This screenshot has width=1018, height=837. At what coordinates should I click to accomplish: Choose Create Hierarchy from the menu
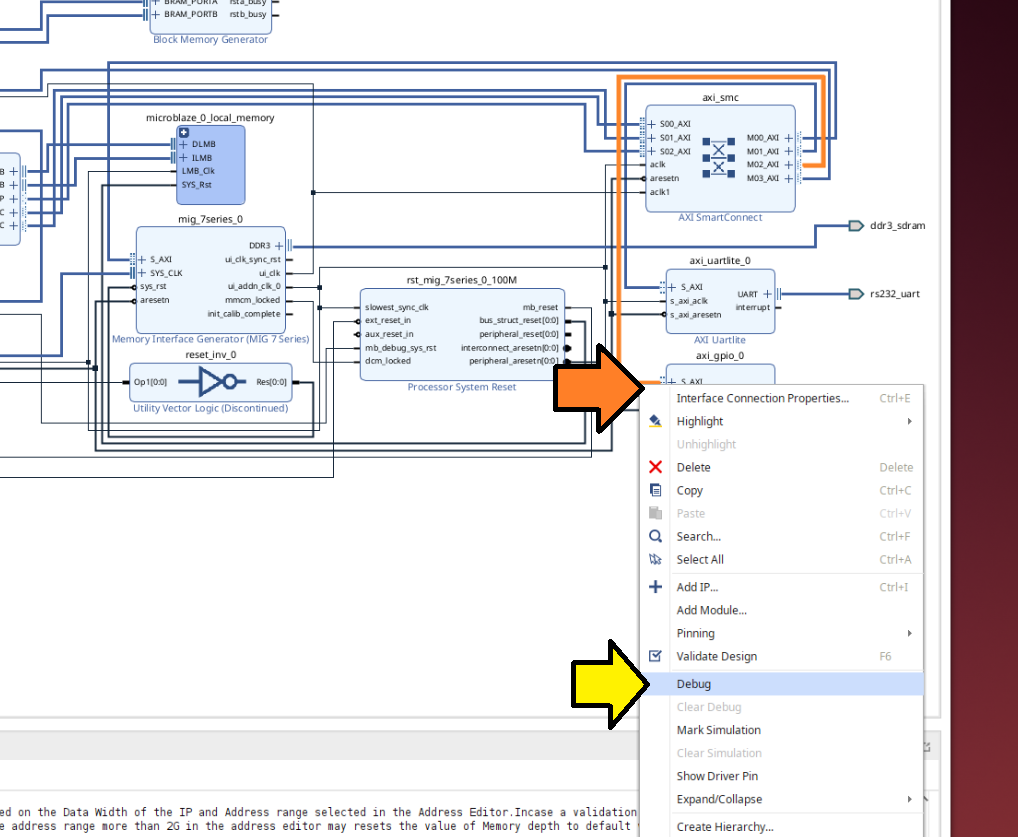724,826
